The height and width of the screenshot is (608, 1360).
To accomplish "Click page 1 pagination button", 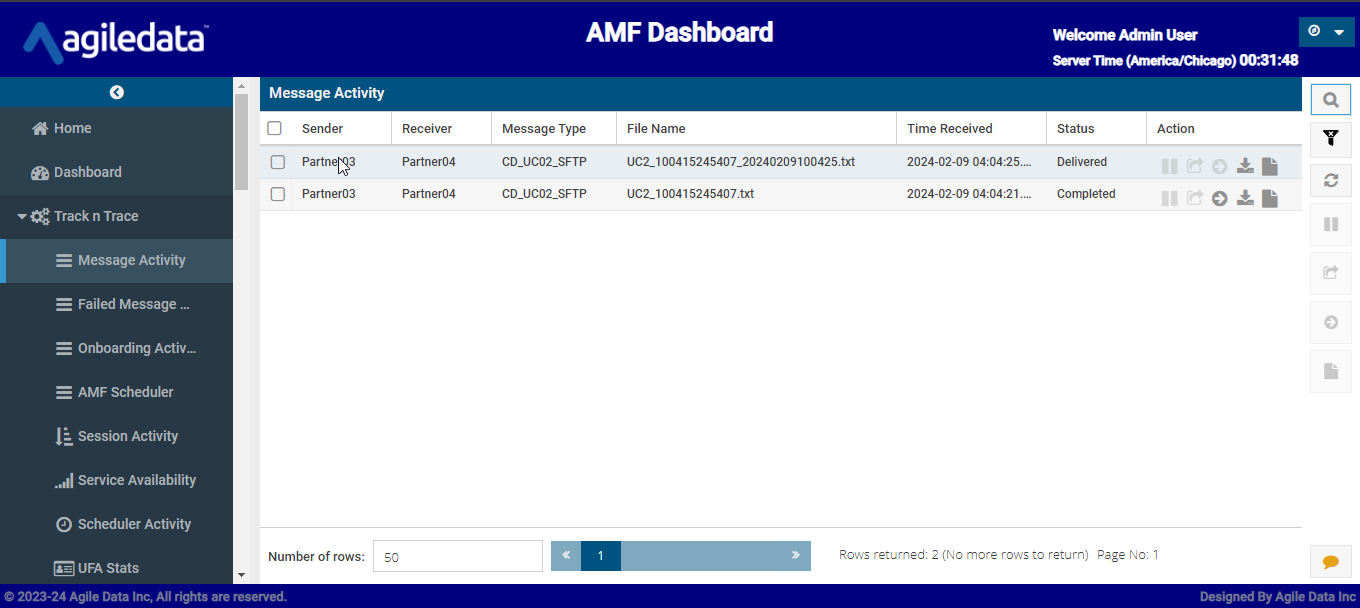I will coord(601,556).
